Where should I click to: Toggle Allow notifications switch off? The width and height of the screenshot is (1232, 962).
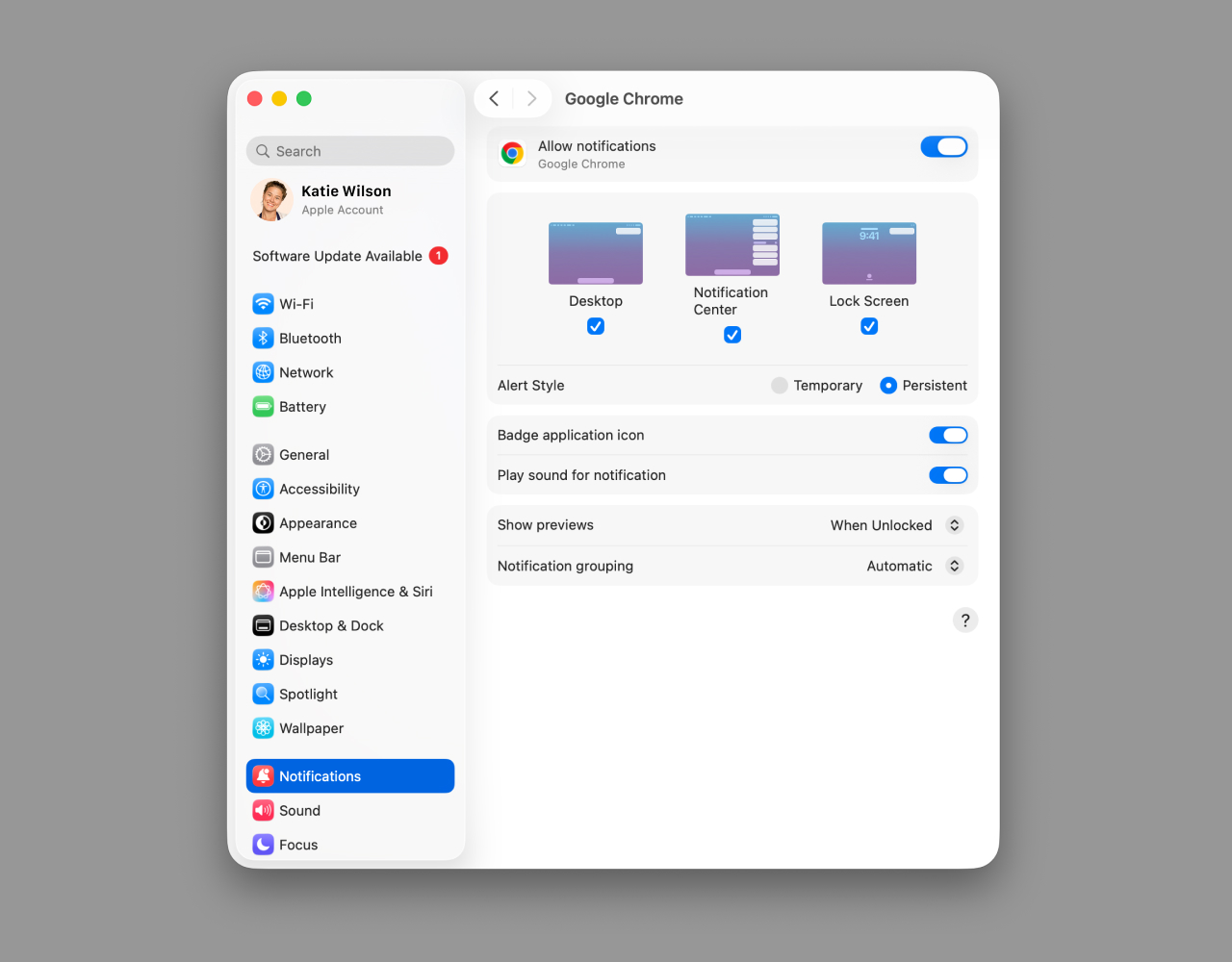(x=943, y=146)
